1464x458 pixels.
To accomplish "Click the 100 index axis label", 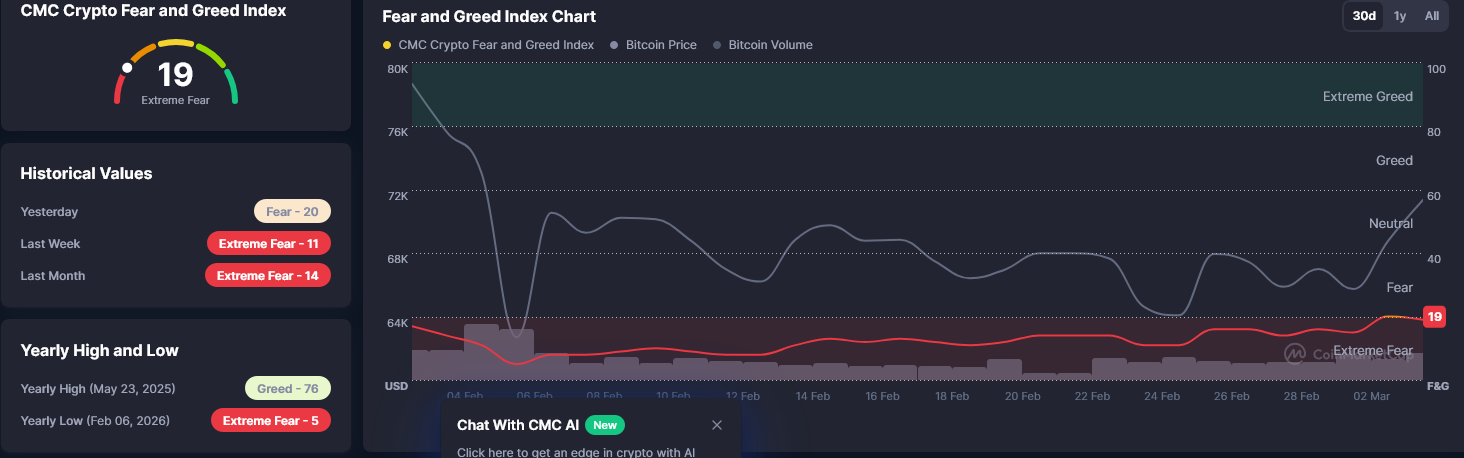I will click(x=1436, y=69).
